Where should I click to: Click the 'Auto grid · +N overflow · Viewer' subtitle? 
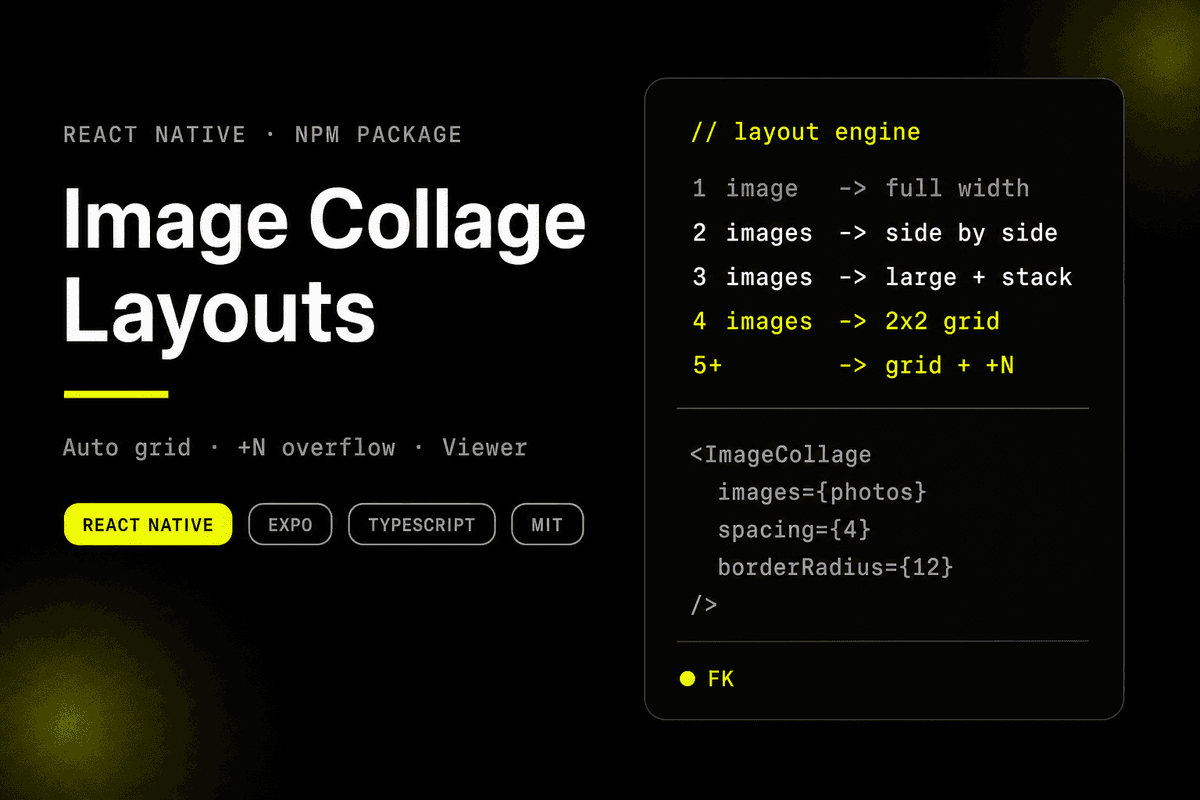(295, 448)
